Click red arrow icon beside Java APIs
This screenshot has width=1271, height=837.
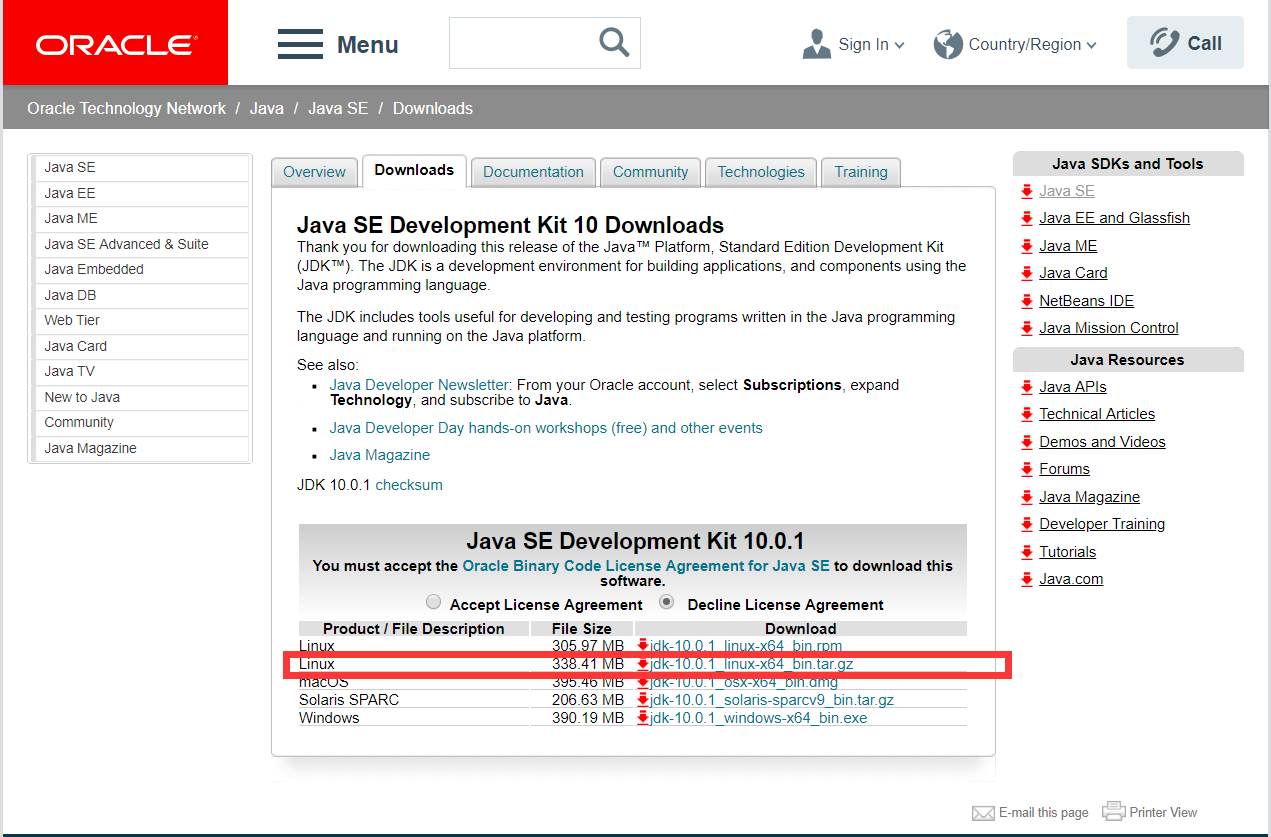tap(1027, 387)
